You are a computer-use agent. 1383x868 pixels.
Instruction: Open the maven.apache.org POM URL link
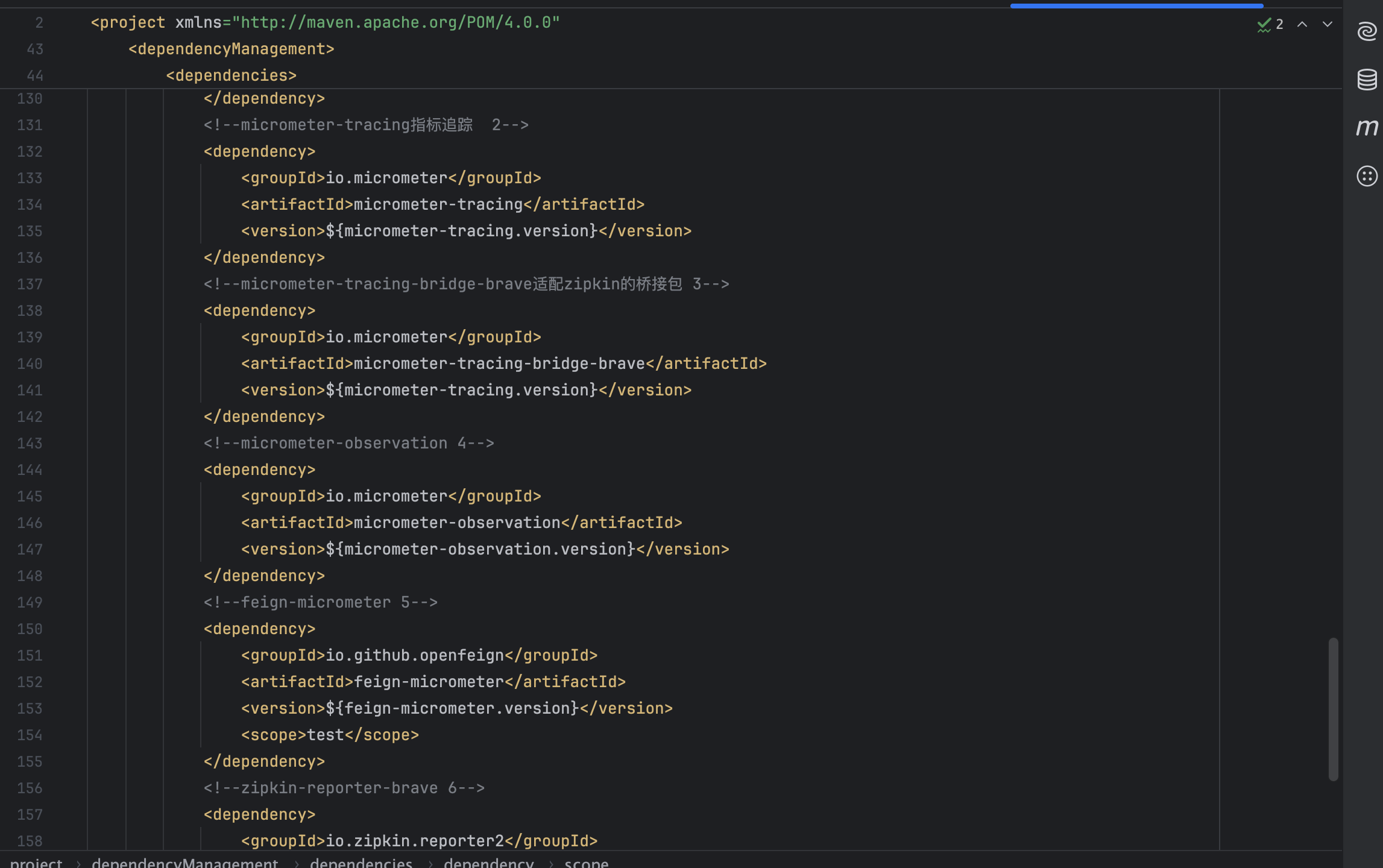coord(396,23)
